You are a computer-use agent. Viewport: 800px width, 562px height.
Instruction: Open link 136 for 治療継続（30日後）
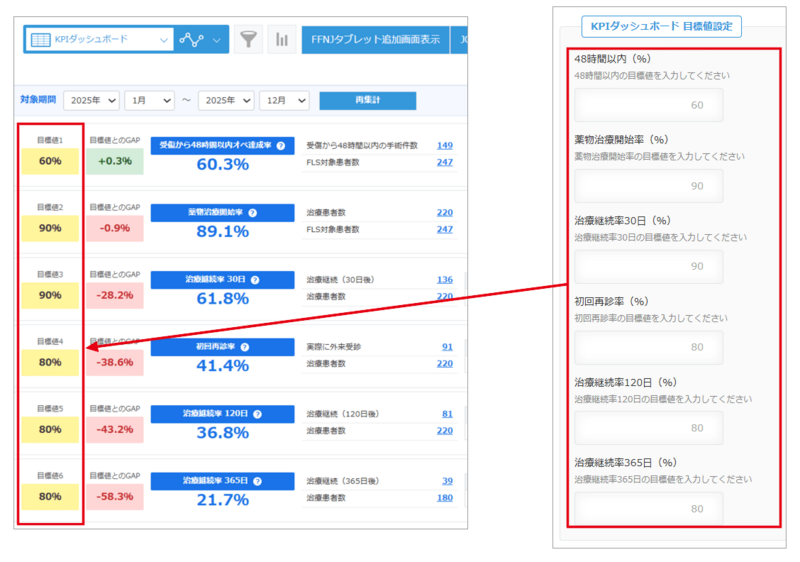coord(445,279)
